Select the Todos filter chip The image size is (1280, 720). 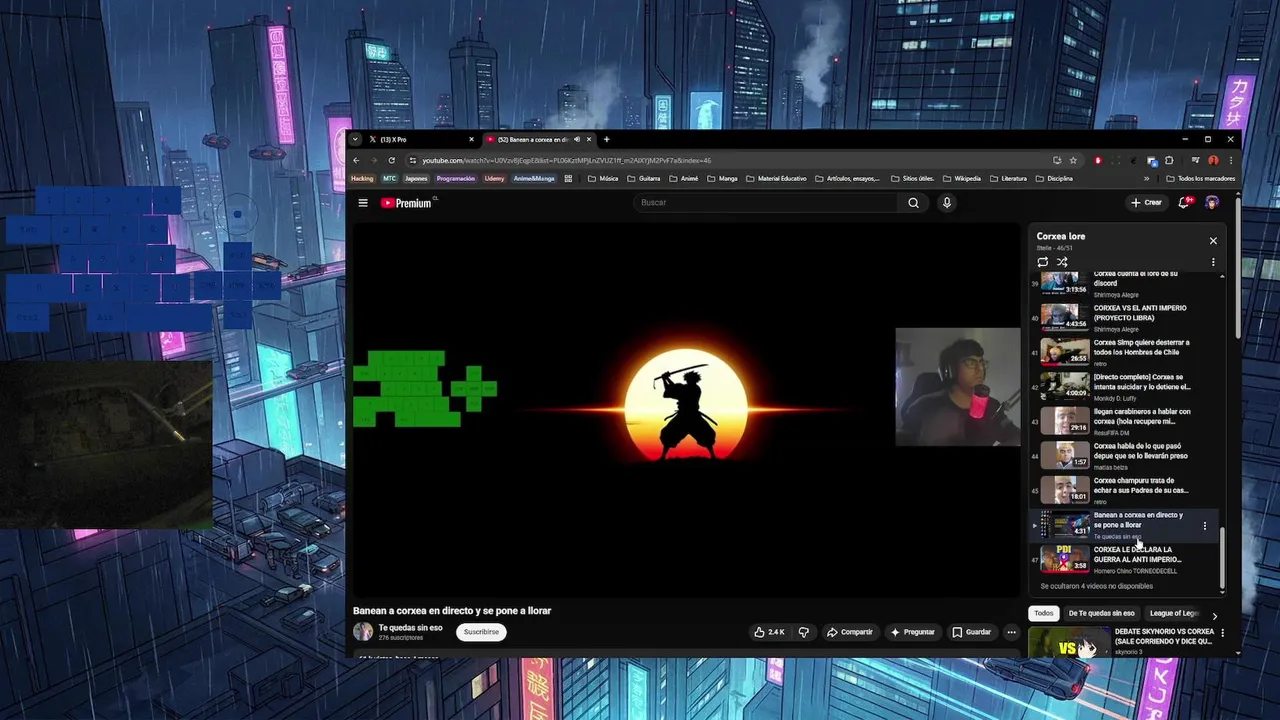(x=1044, y=613)
